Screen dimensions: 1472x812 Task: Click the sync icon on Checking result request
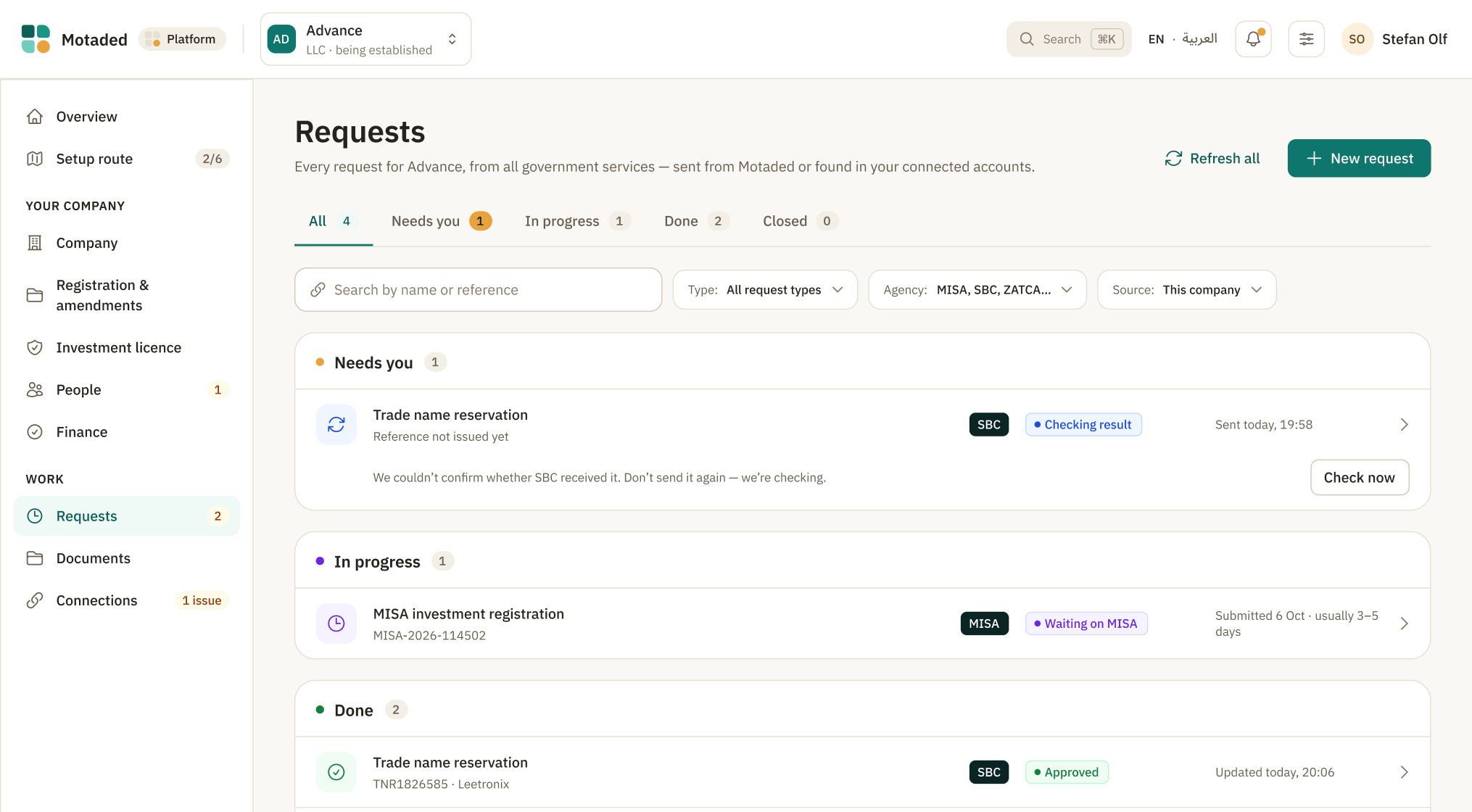[x=336, y=425]
